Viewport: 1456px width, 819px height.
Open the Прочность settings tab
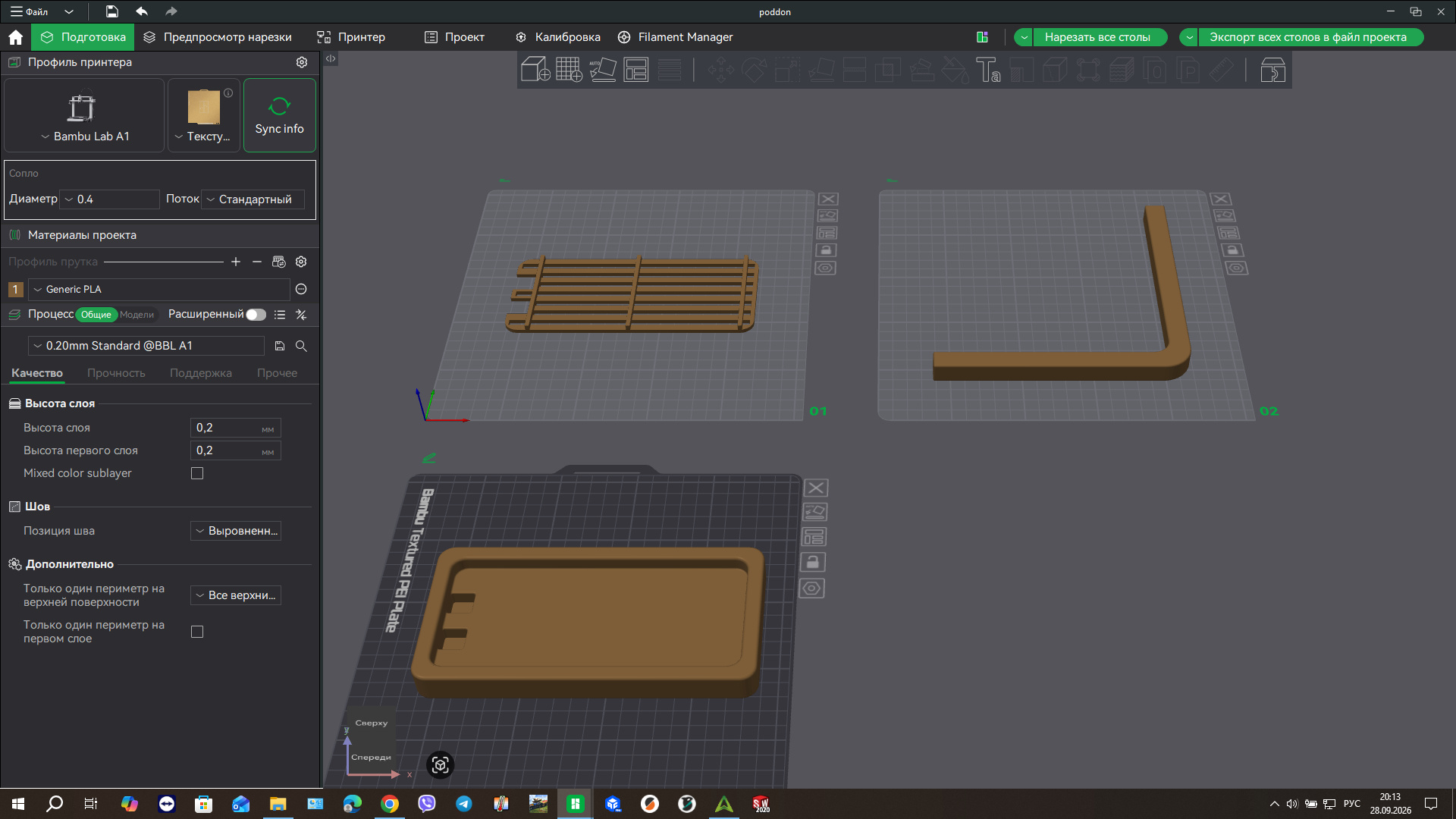[116, 373]
